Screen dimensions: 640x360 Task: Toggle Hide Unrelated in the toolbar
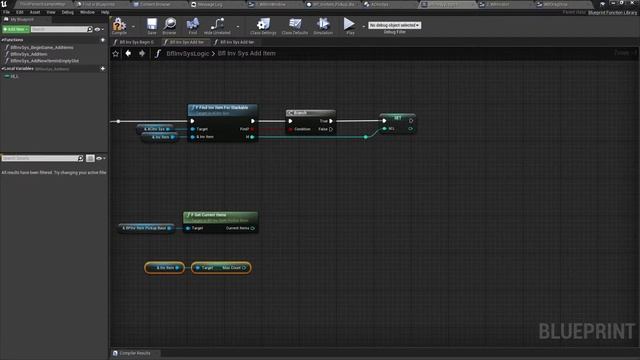[217, 25]
